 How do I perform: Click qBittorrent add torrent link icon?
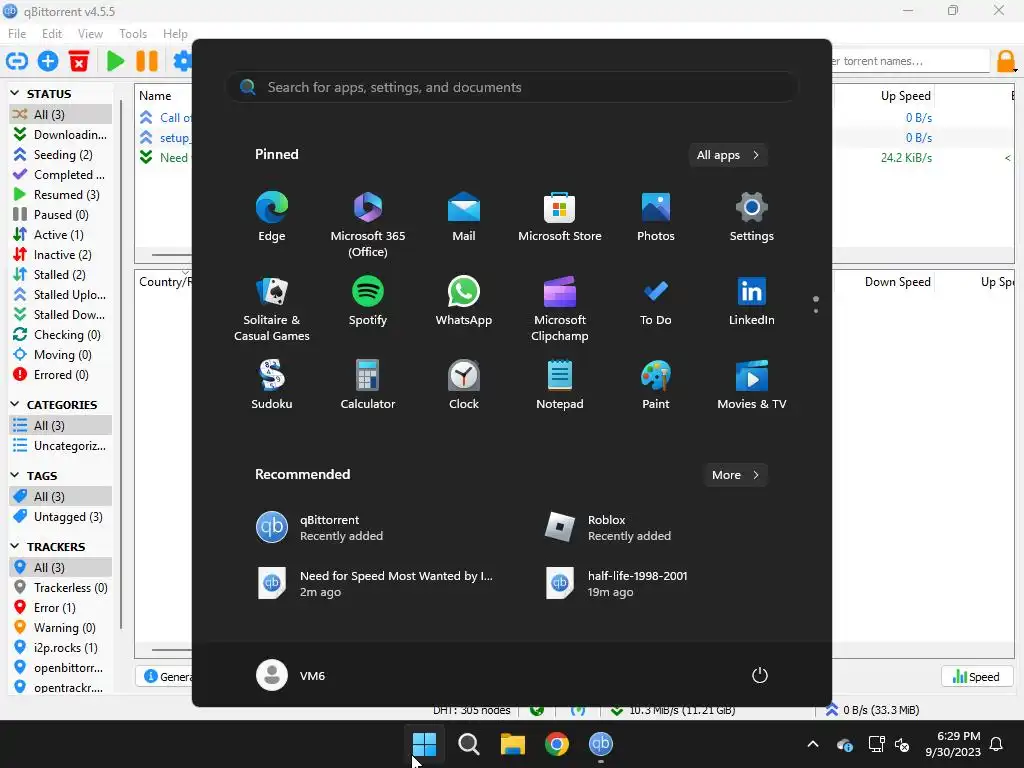point(17,61)
